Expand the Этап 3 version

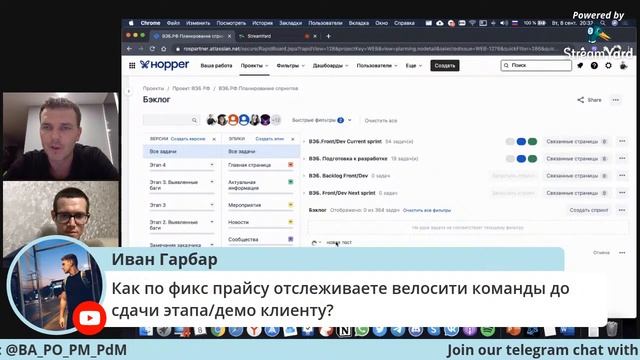coord(212,205)
